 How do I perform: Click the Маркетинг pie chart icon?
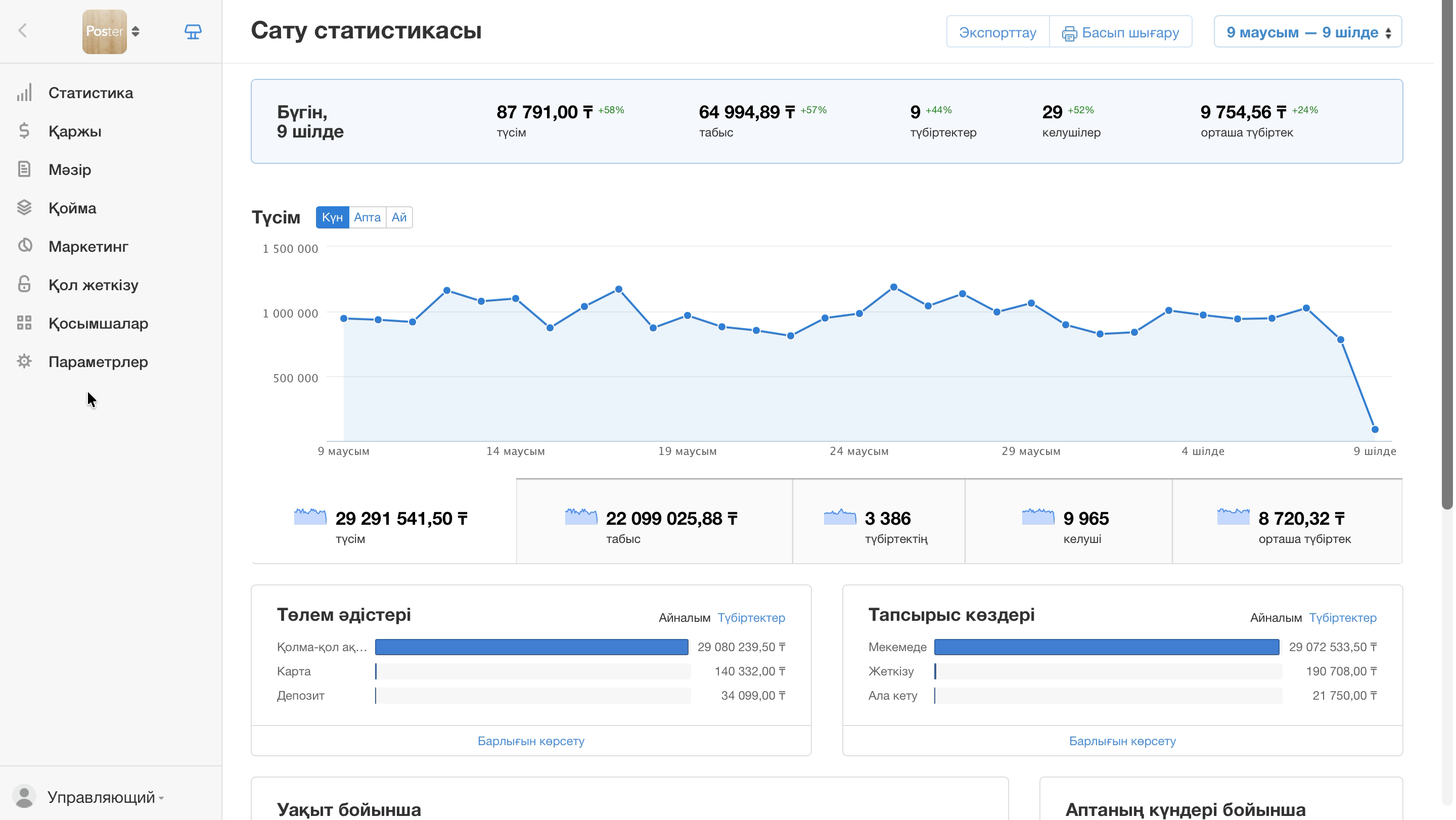(24, 246)
